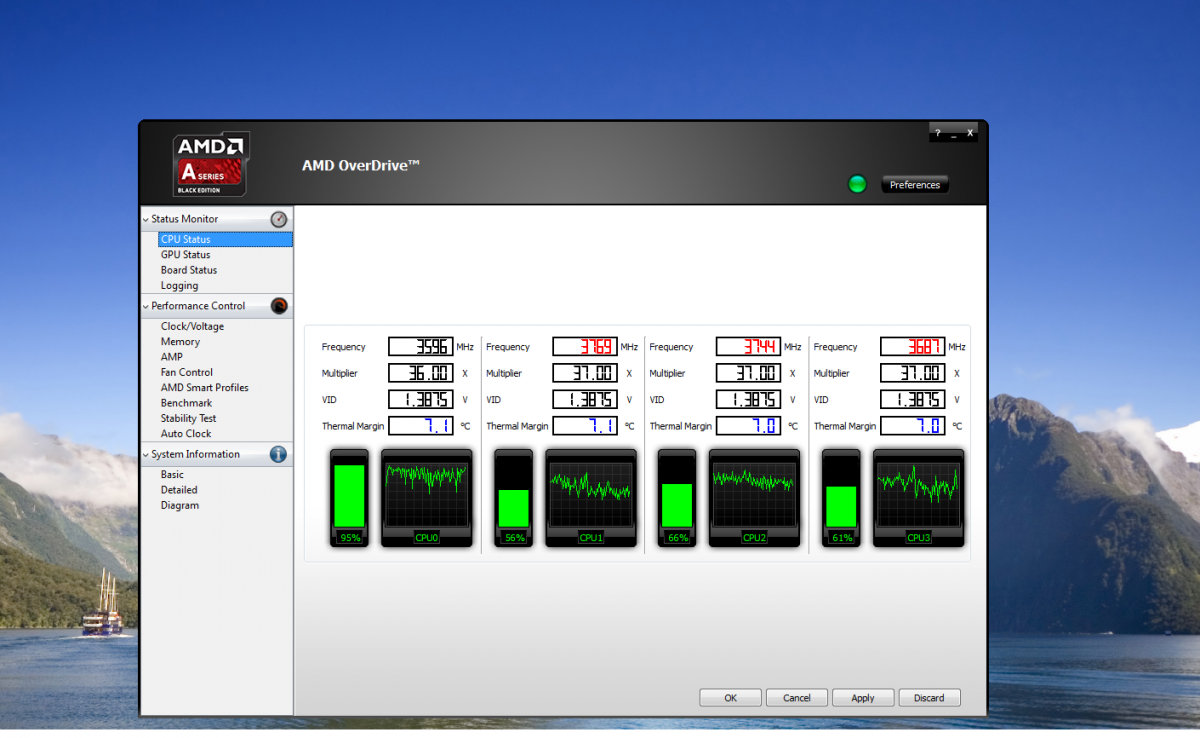Click the 3596 MHz frequency value
Image resolution: width=1200 pixels, height=738 pixels.
pos(421,347)
